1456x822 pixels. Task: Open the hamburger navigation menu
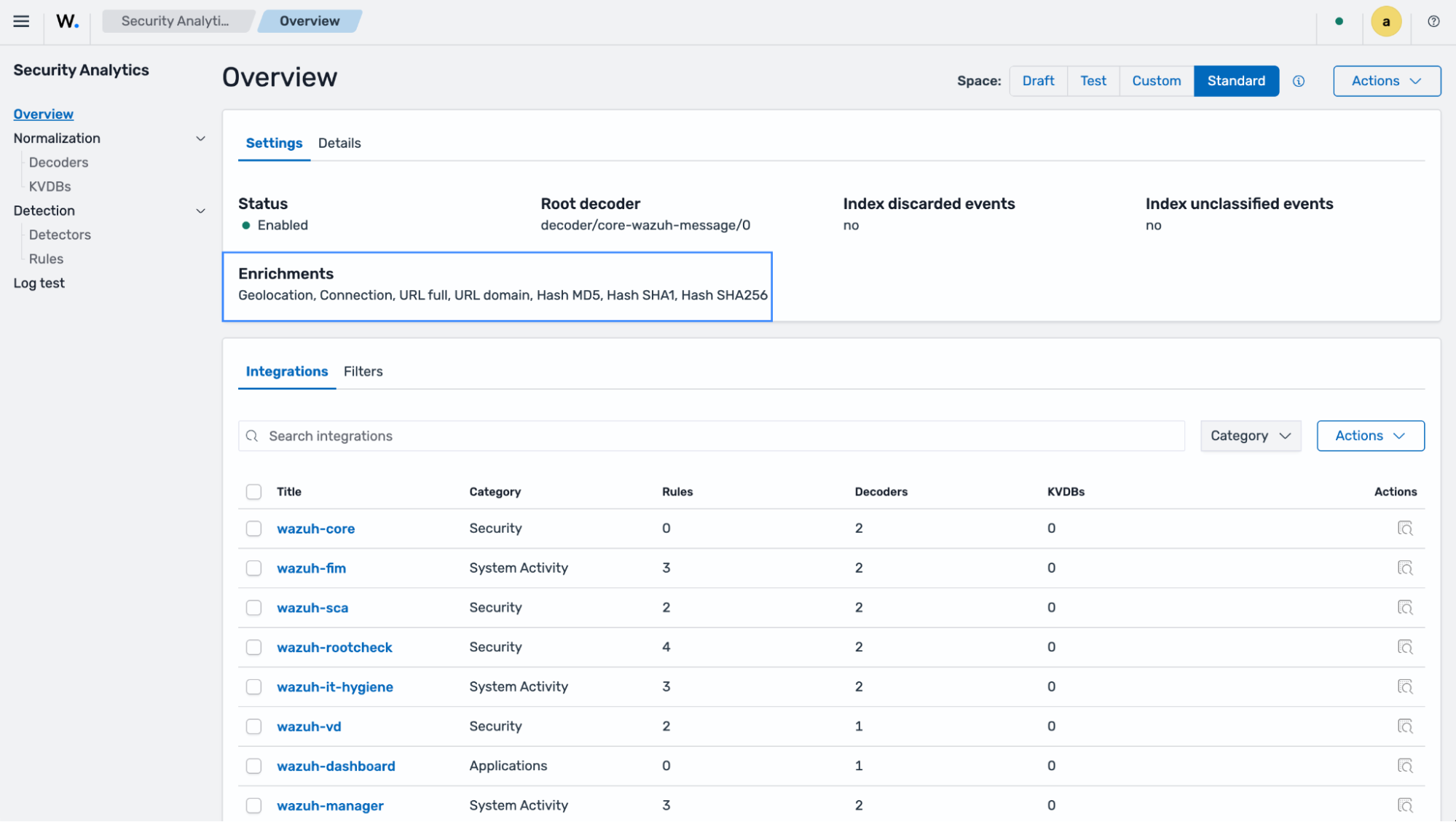point(21,21)
